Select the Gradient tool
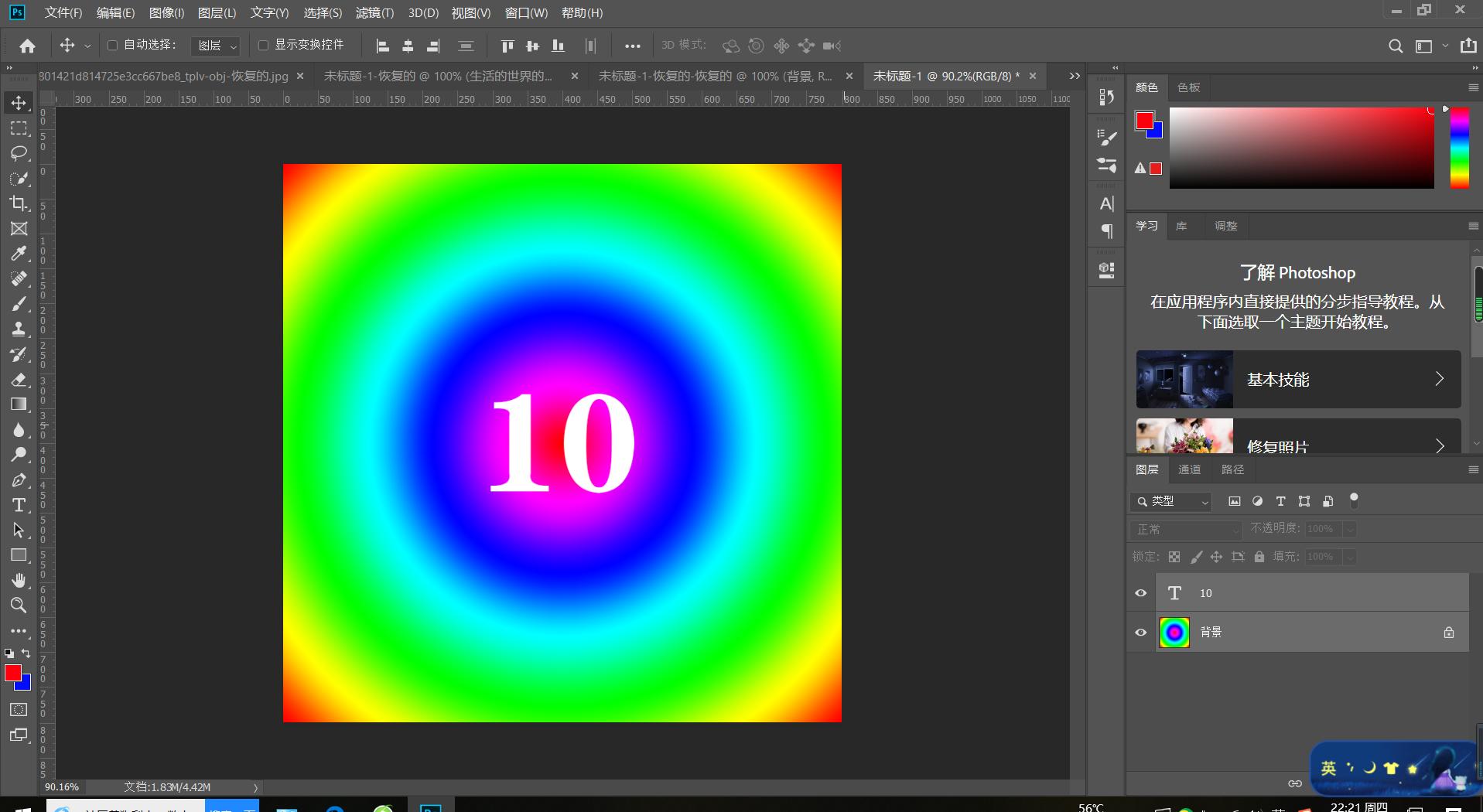The width and height of the screenshot is (1483, 812). pos(19,404)
